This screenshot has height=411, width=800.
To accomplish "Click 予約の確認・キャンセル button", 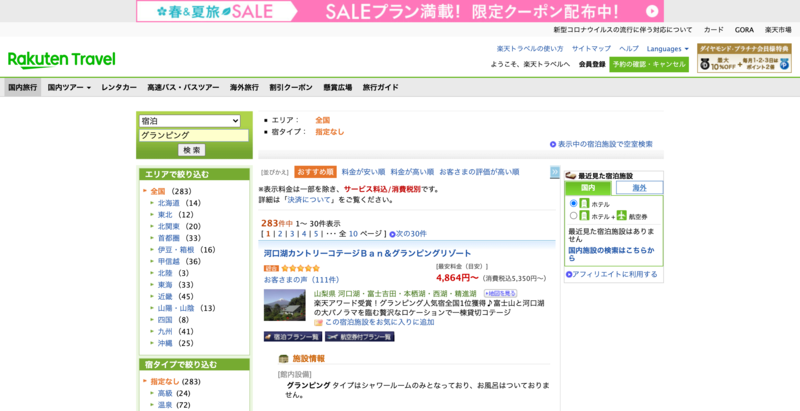I will [649, 64].
